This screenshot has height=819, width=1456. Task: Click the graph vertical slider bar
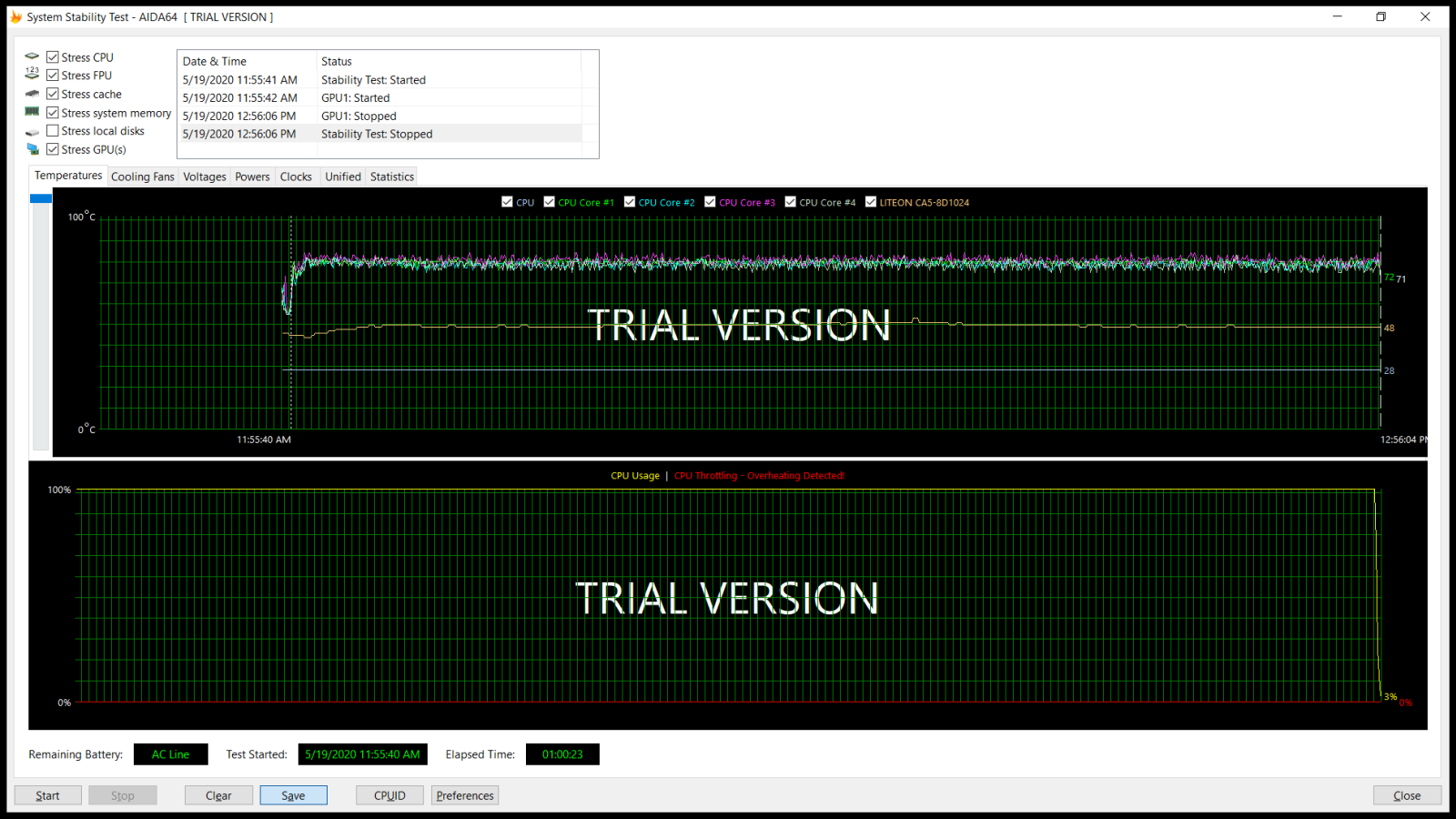click(41, 322)
